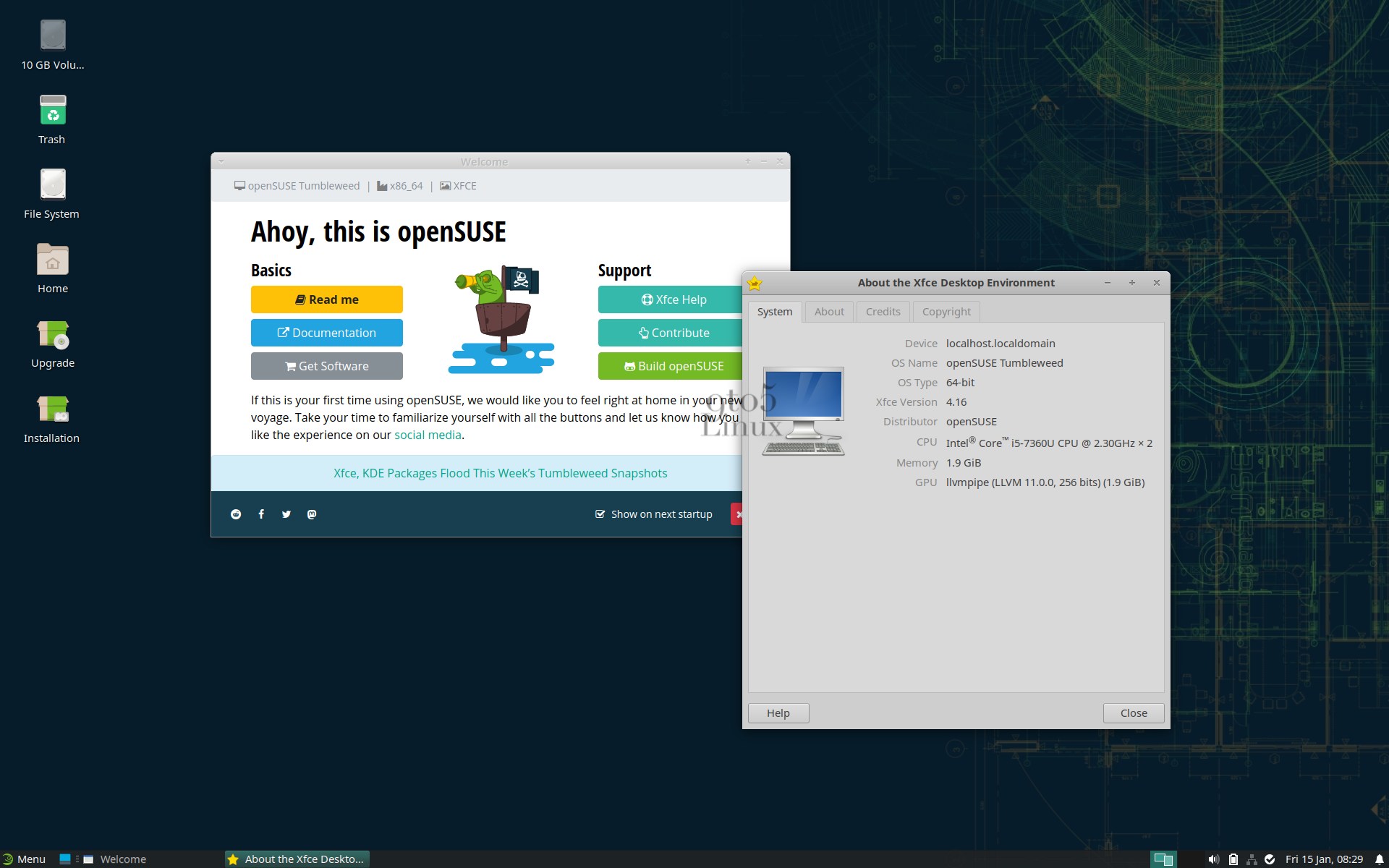This screenshot has width=1389, height=868.
Task: Switch to the Copyright tab
Action: tap(946, 312)
